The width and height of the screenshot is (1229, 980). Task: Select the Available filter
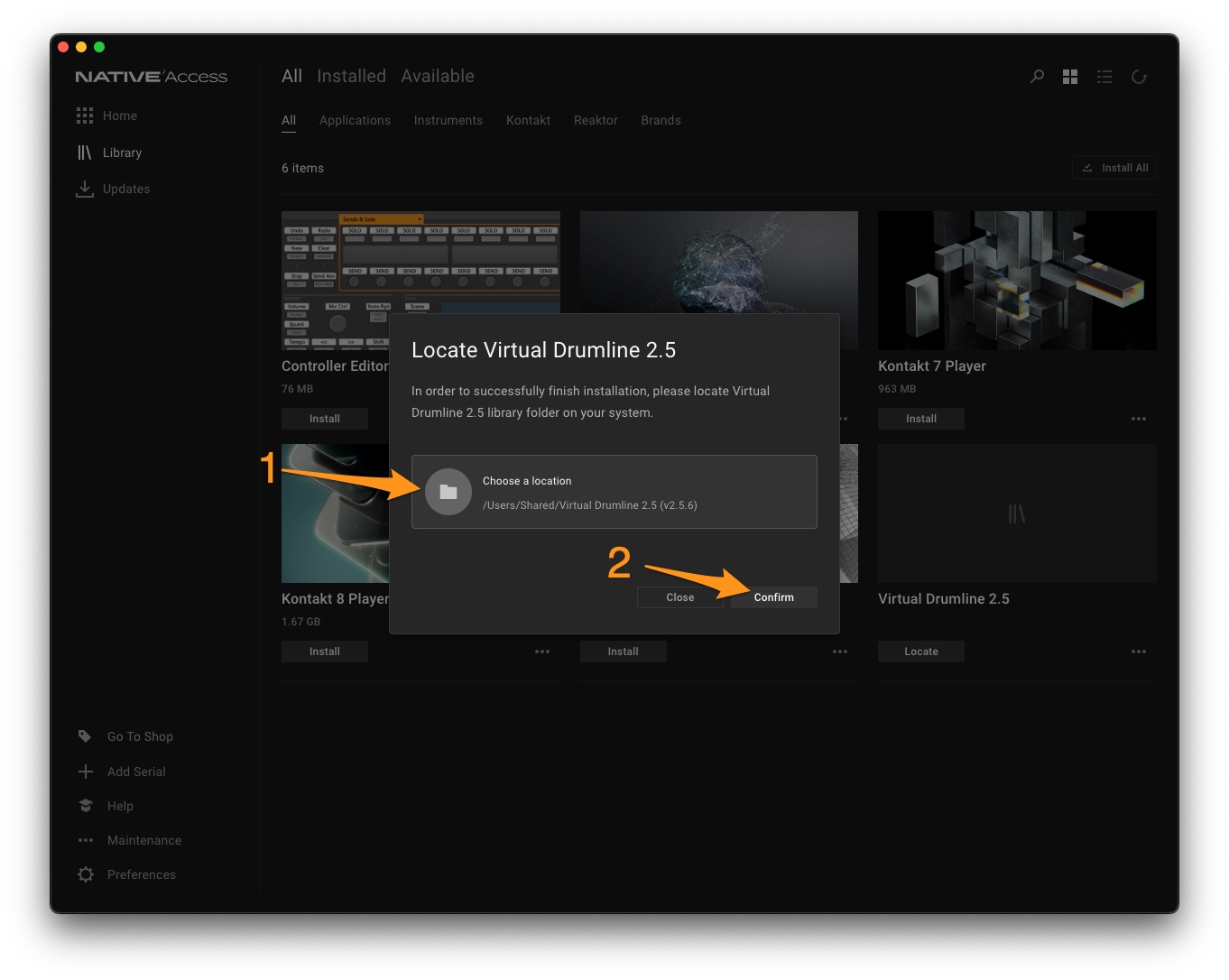click(438, 77)
